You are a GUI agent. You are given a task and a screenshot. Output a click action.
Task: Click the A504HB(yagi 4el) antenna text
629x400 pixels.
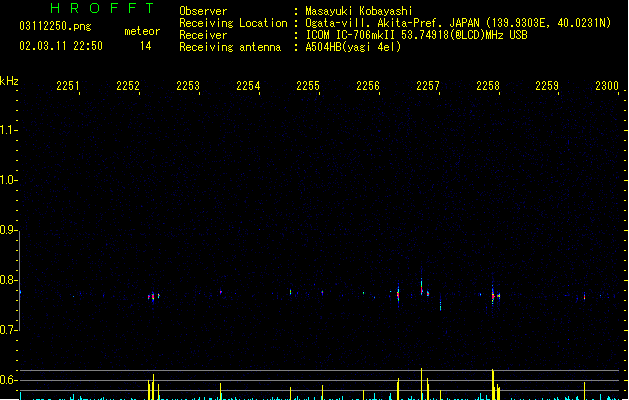coord(353,47)
